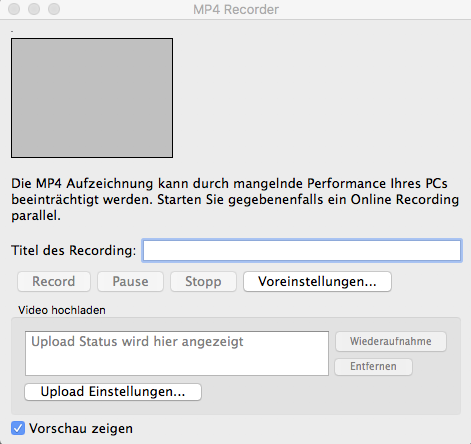Click the Upload Status text area
471x444 pixels.
[177, 353]
